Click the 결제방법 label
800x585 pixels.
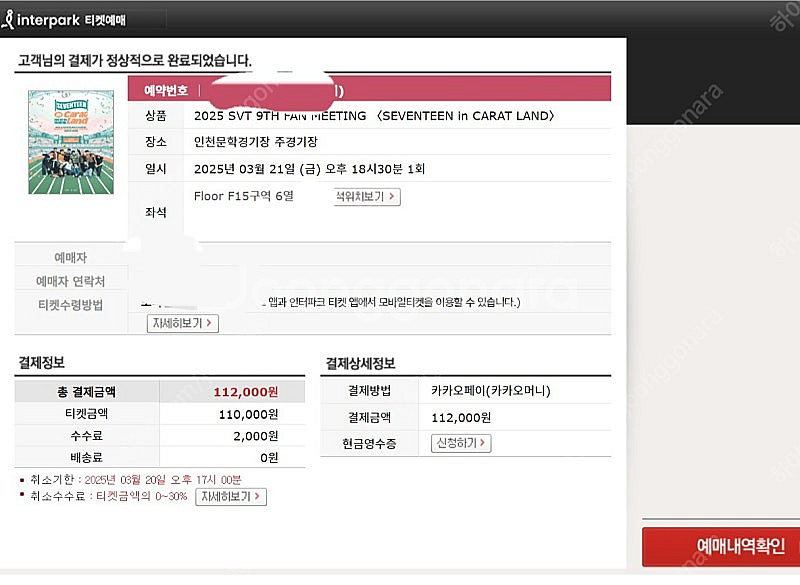pyautogui.click(x=369, y=391)
